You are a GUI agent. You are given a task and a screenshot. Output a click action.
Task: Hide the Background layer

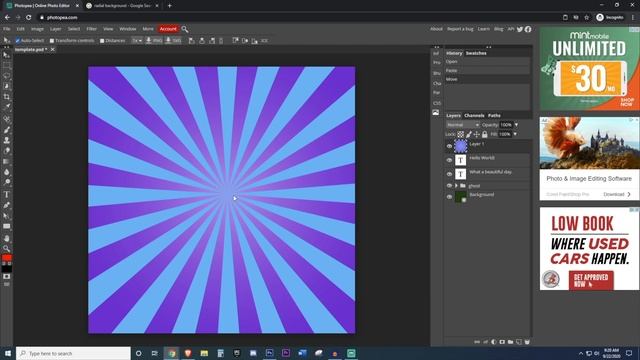tap(449, 197)
